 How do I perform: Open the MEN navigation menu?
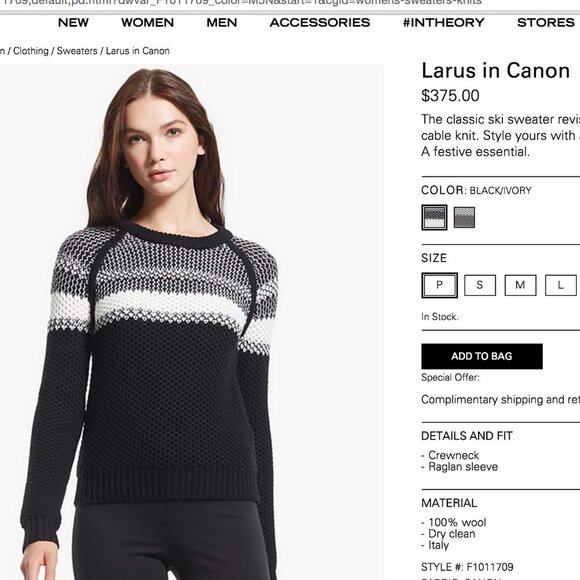[x=222, y=23]
